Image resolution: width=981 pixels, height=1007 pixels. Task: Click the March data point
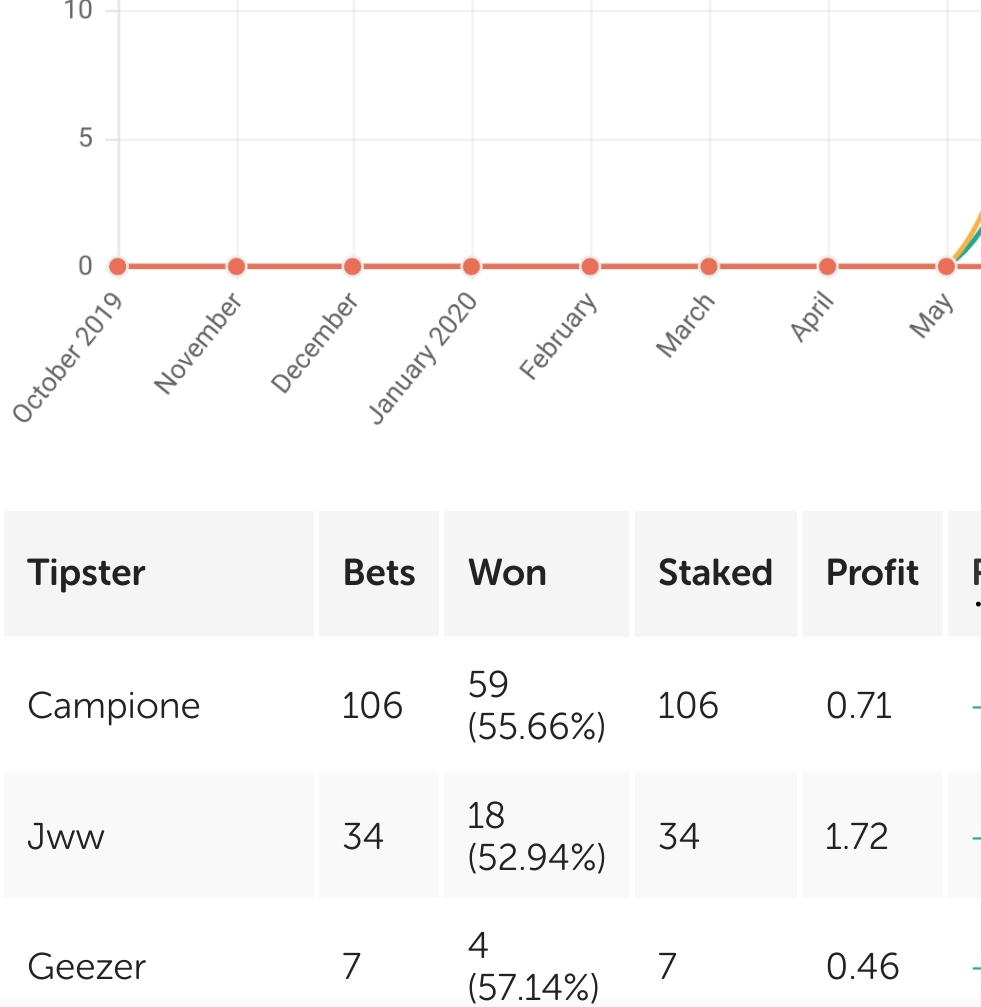click(x=708, y=266)
